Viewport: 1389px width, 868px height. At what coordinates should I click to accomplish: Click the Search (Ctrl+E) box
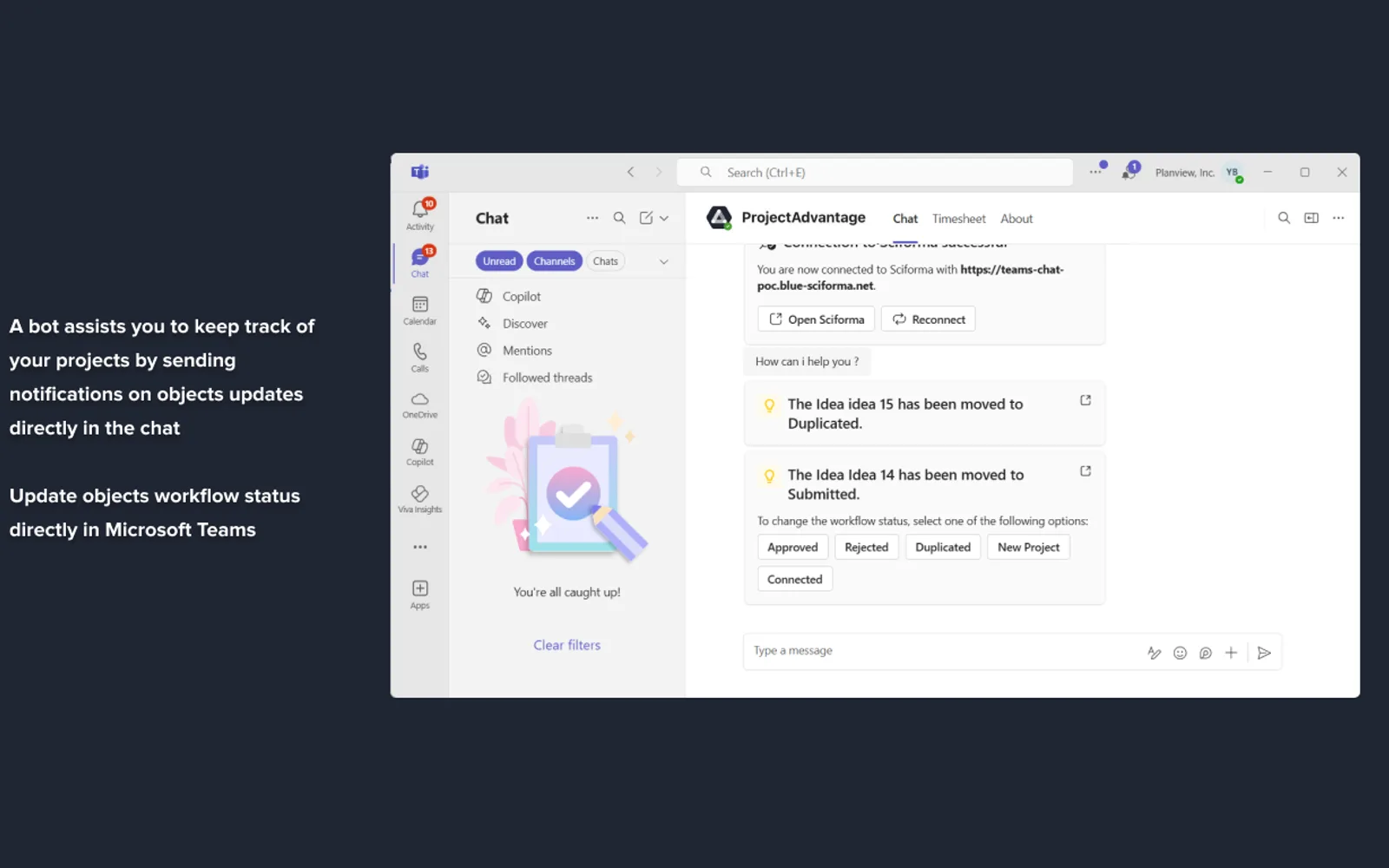[875, 172]
